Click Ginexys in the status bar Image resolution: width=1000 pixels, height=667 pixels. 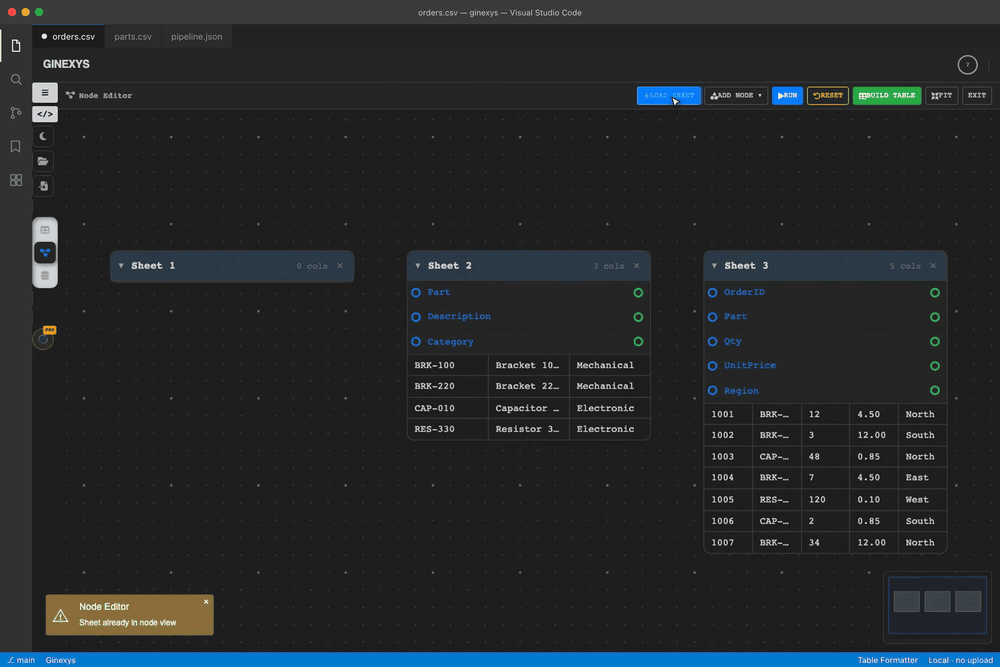[x=61, y=660]
